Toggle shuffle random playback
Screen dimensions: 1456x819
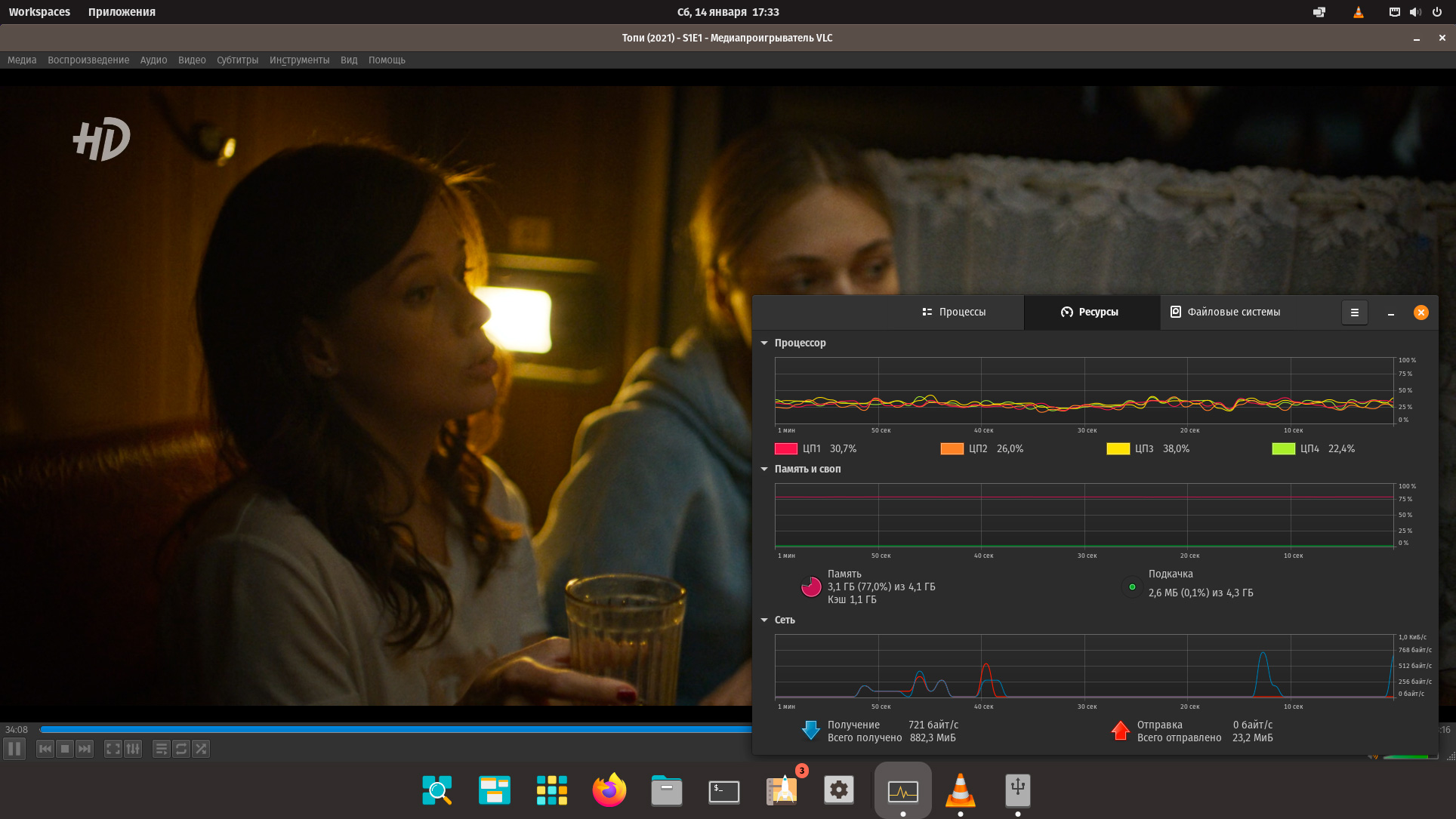click(x=201, y=749)
